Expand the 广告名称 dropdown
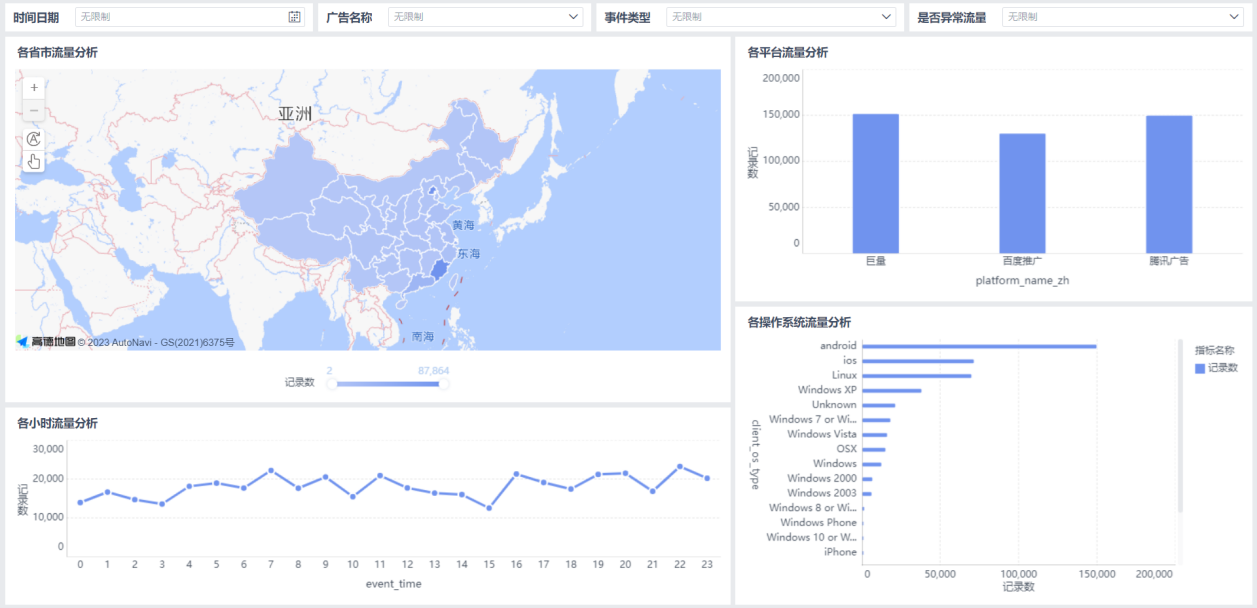This screenshot has width=1257, height=608. tap(574, 17)
